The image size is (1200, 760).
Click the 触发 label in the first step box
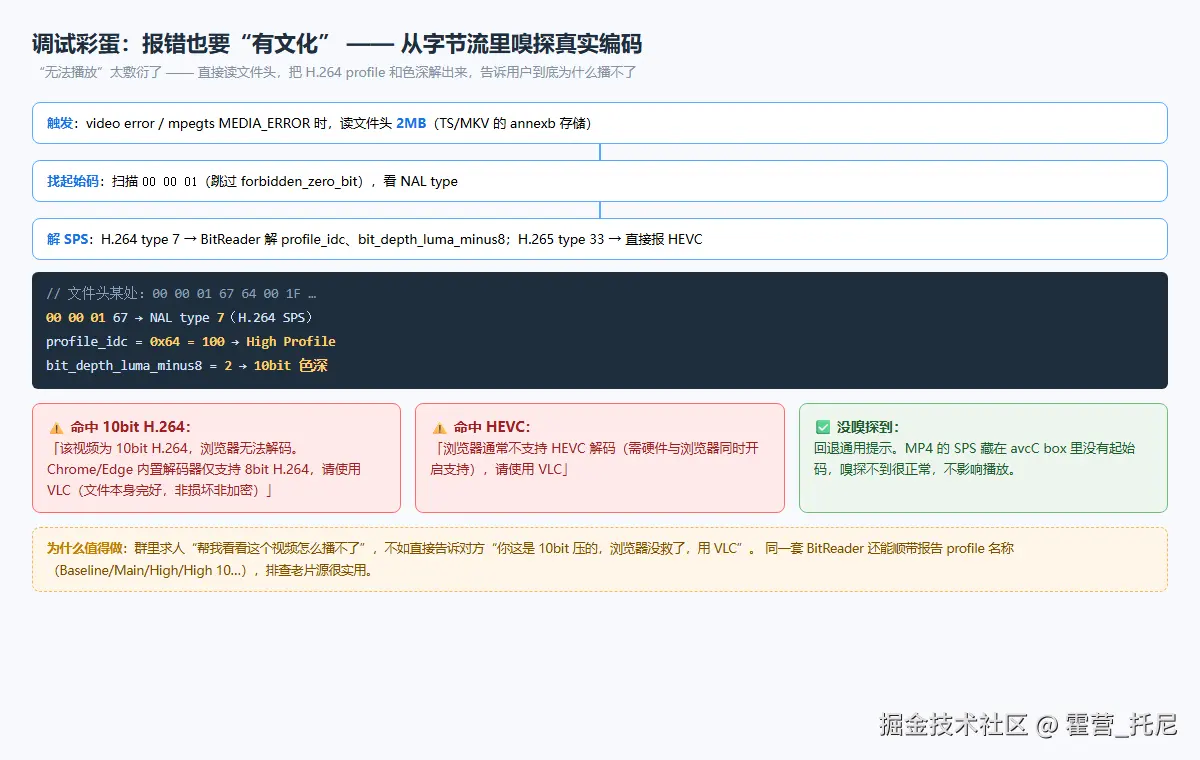point(60,123)
